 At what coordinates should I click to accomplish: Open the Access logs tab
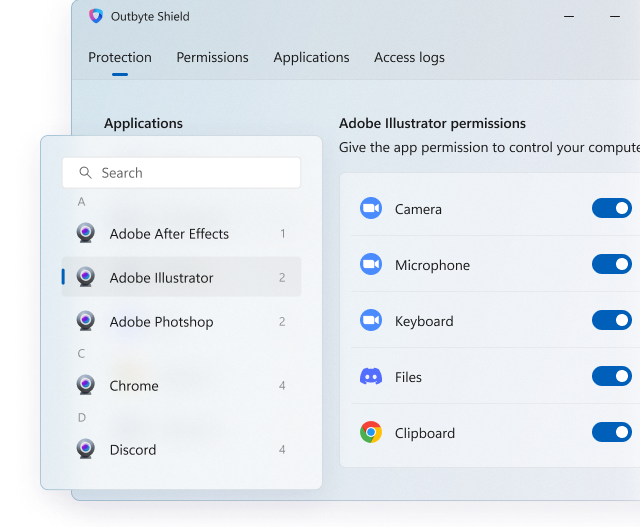409,58
